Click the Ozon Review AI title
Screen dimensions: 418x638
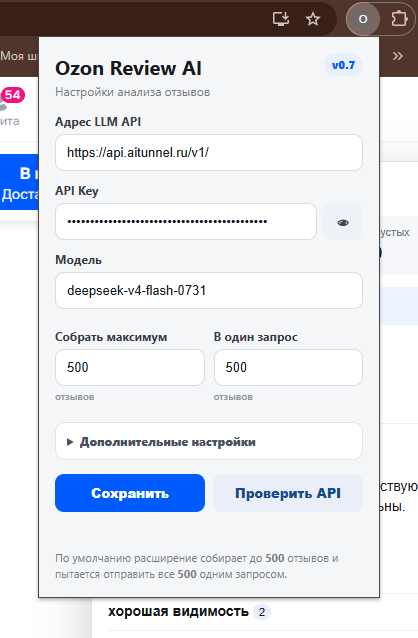click(x=128, y=68)
